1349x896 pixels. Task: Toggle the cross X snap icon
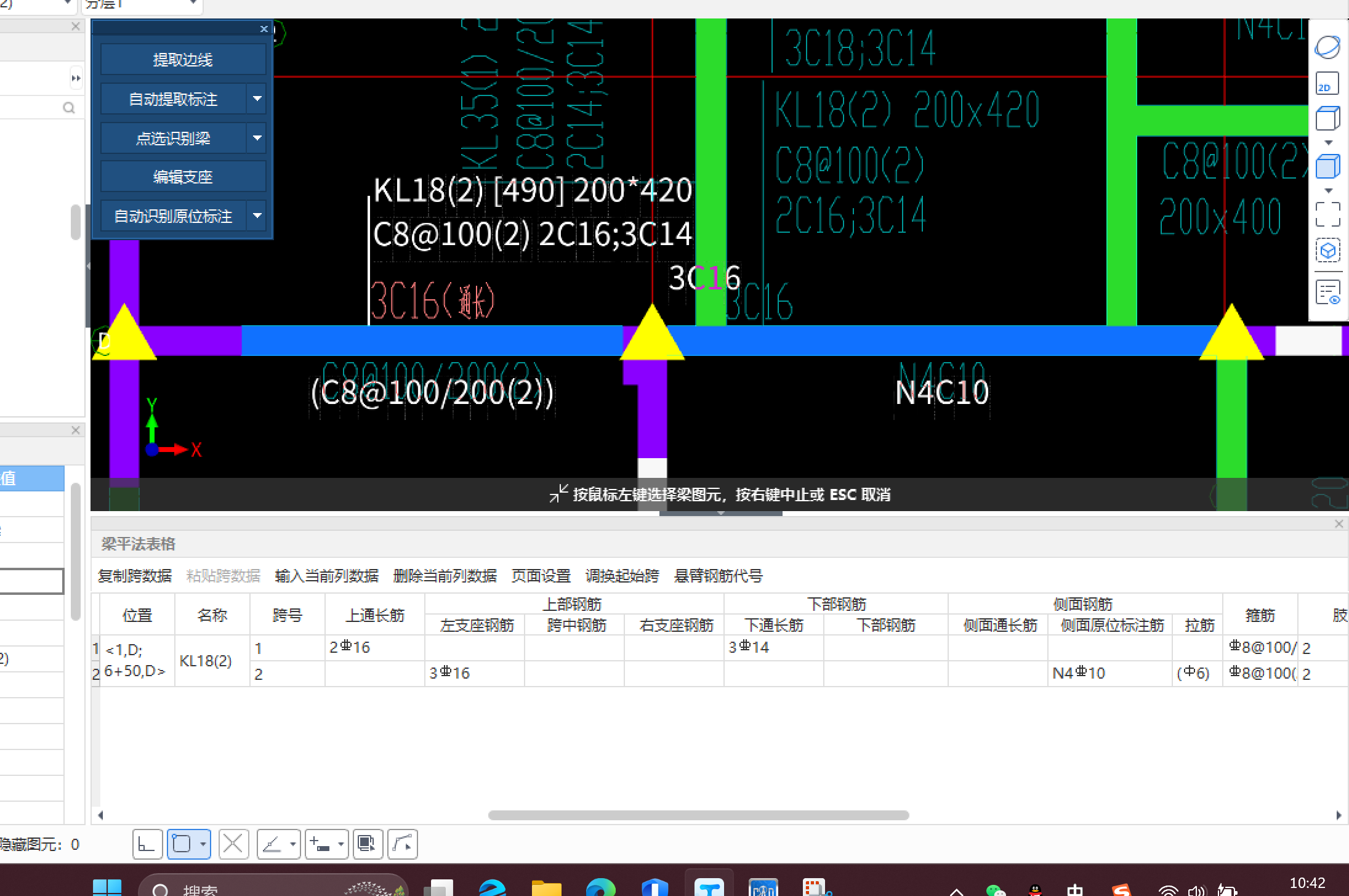(x=233, y=844)
